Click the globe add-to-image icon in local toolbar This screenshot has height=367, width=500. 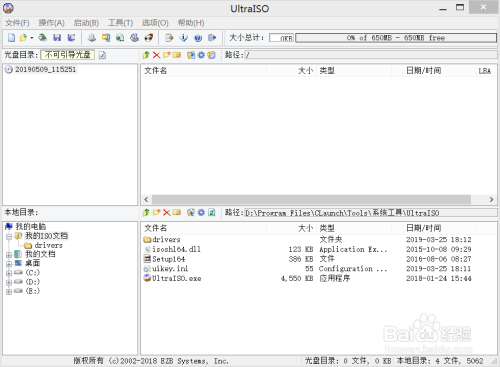pyautogui.click(x=191, y=212)
